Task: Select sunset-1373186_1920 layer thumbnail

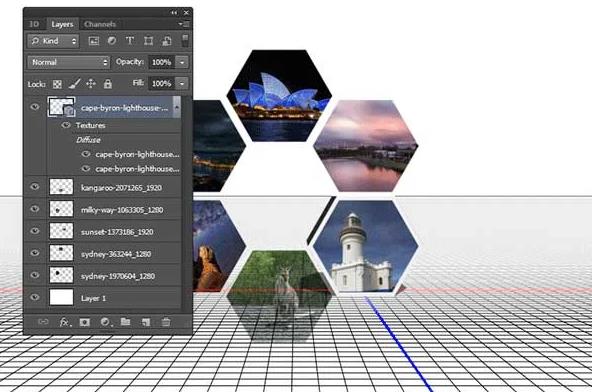Action: [x=62, y=231]
